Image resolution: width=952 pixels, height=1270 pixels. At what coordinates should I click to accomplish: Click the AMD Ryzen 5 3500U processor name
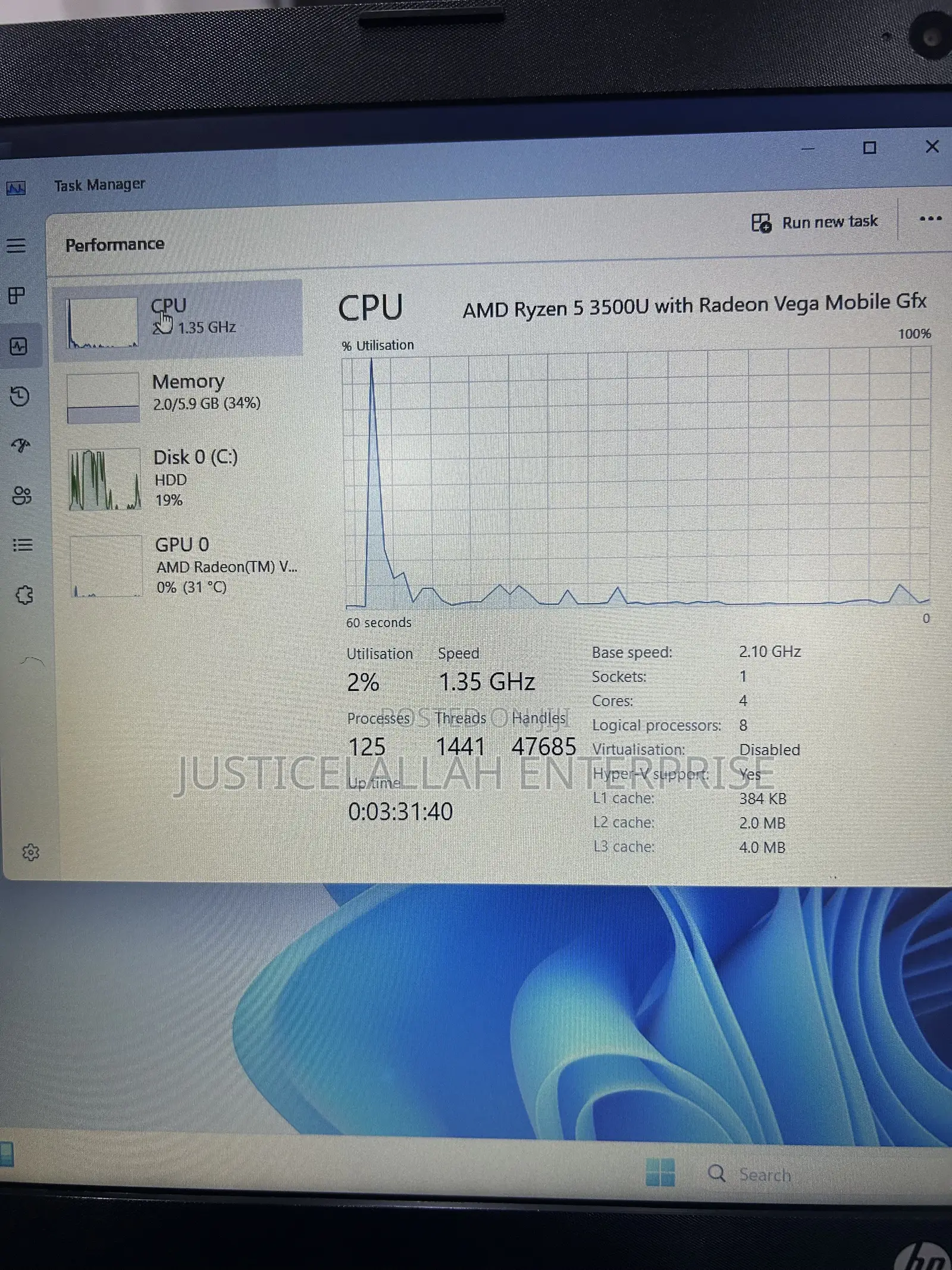click(x=694, y=305)
